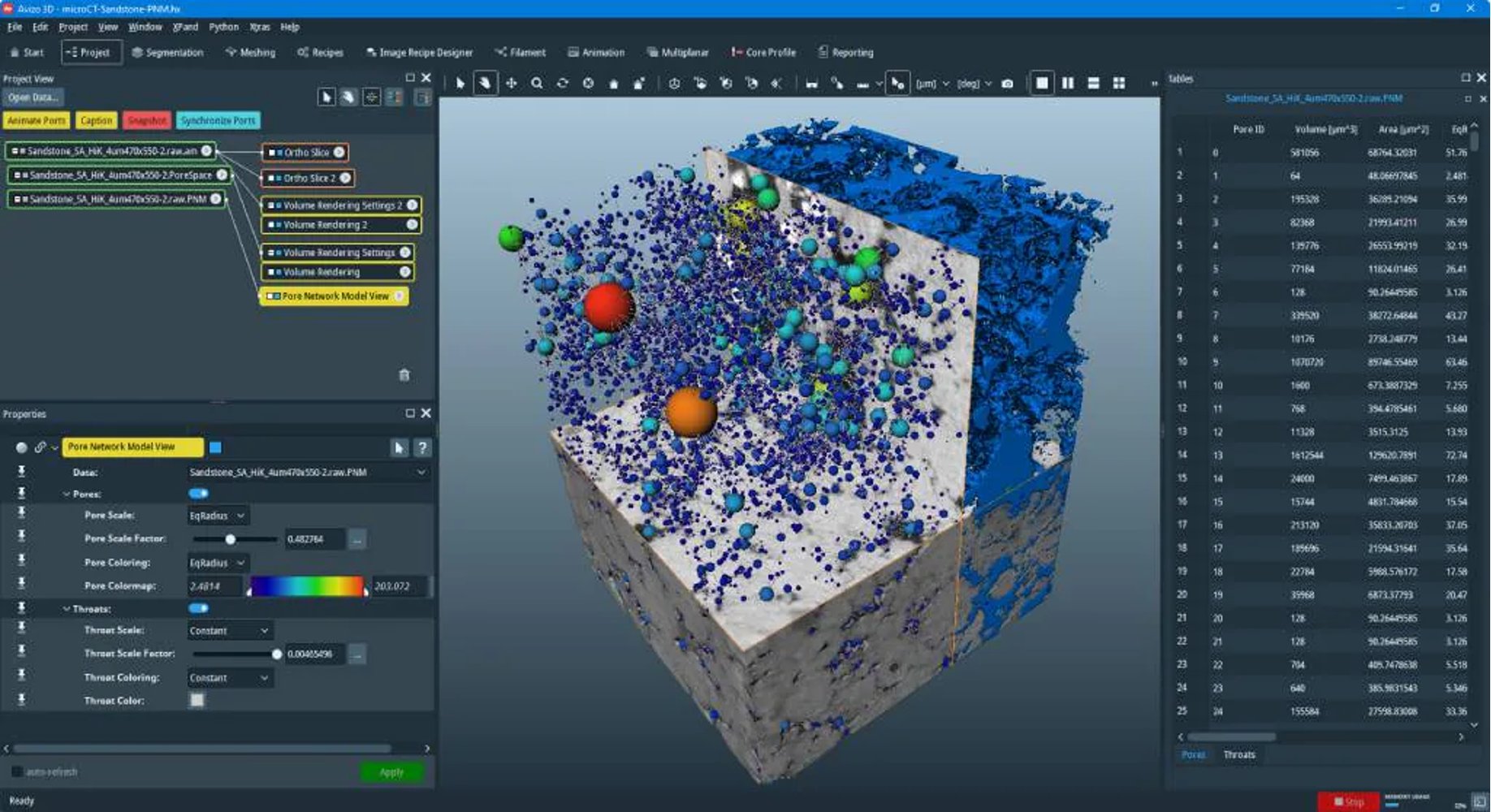This screenshot has width=1491, height=812.
Task: Click the Open Data button
Action: click(x=33, y=97)
